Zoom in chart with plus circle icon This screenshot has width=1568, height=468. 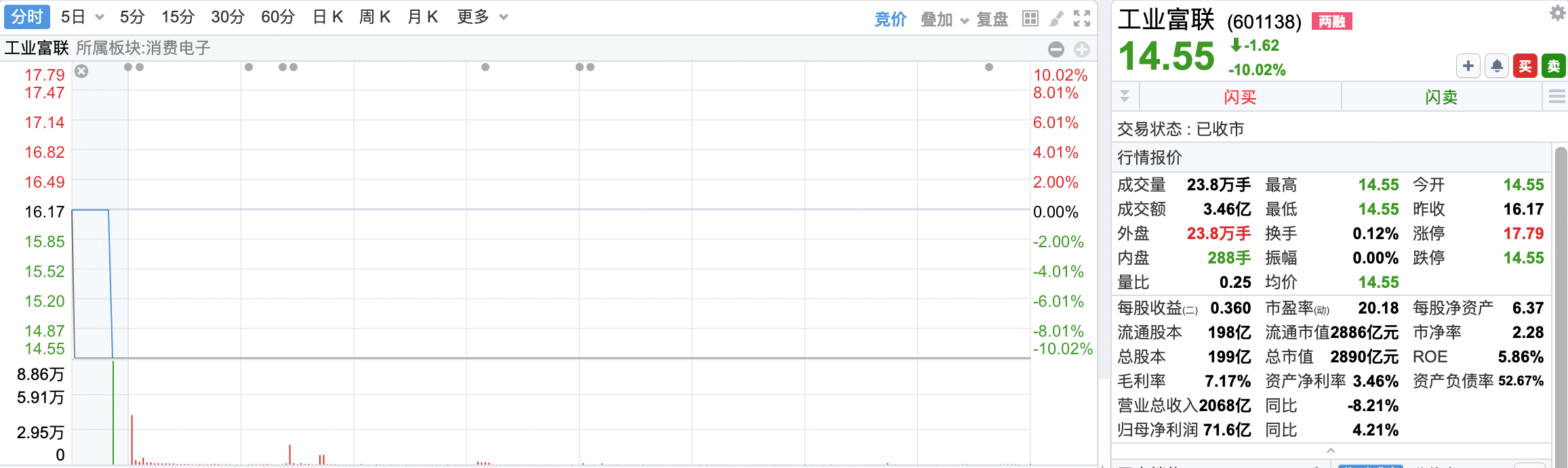click(x=1082, y=49)
